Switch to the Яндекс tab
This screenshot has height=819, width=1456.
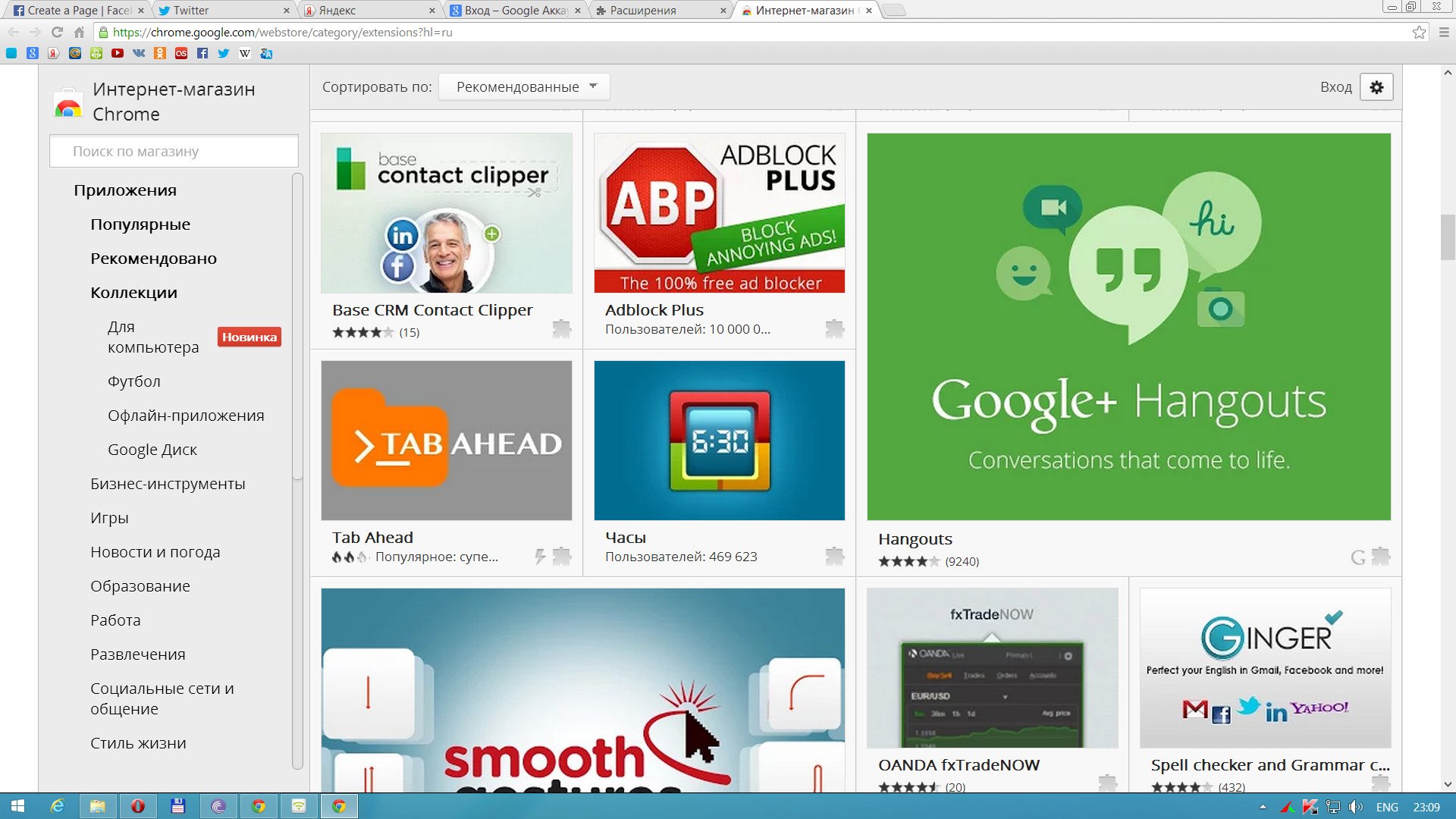369,10
